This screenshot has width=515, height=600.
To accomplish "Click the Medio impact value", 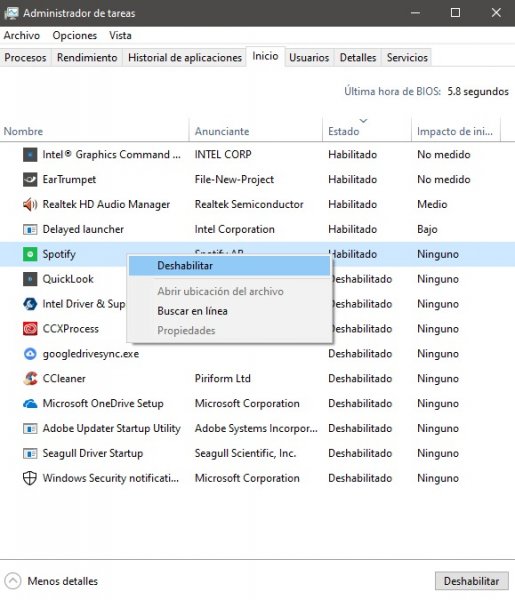I will coord(432,204).
